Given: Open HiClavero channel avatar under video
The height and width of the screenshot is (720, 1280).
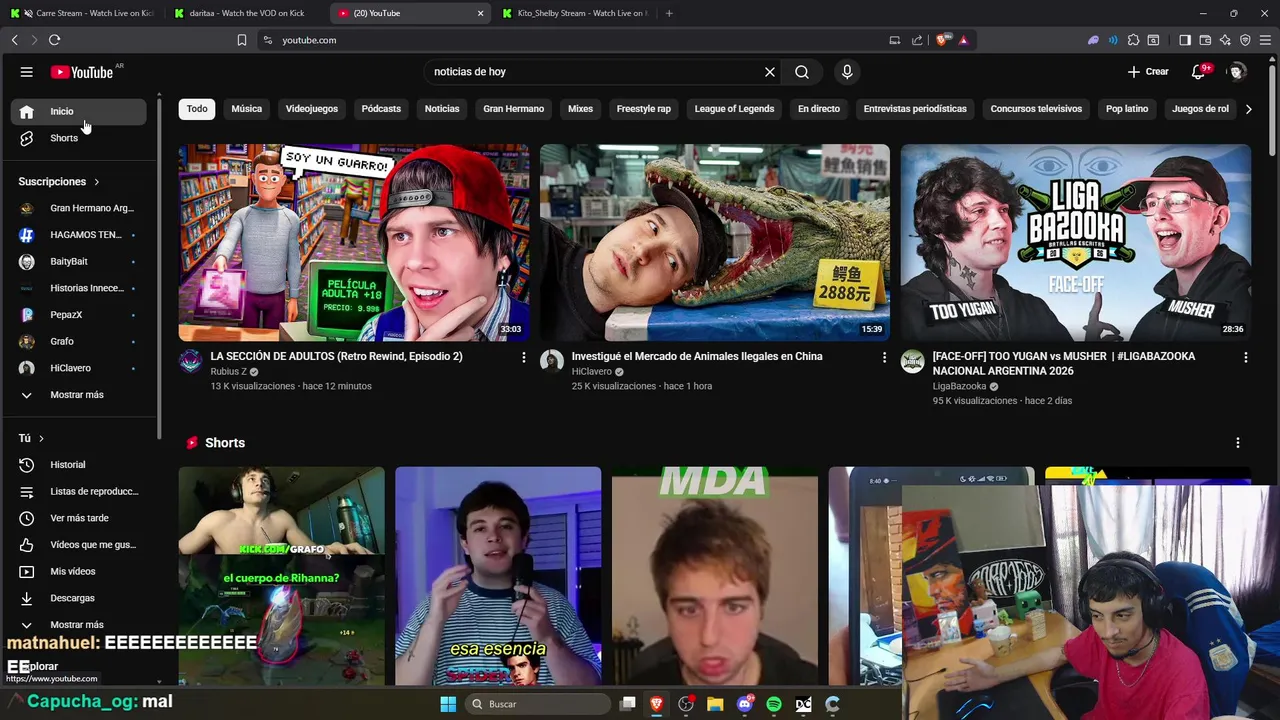Looking at the screenshot, I should [552, 361].
